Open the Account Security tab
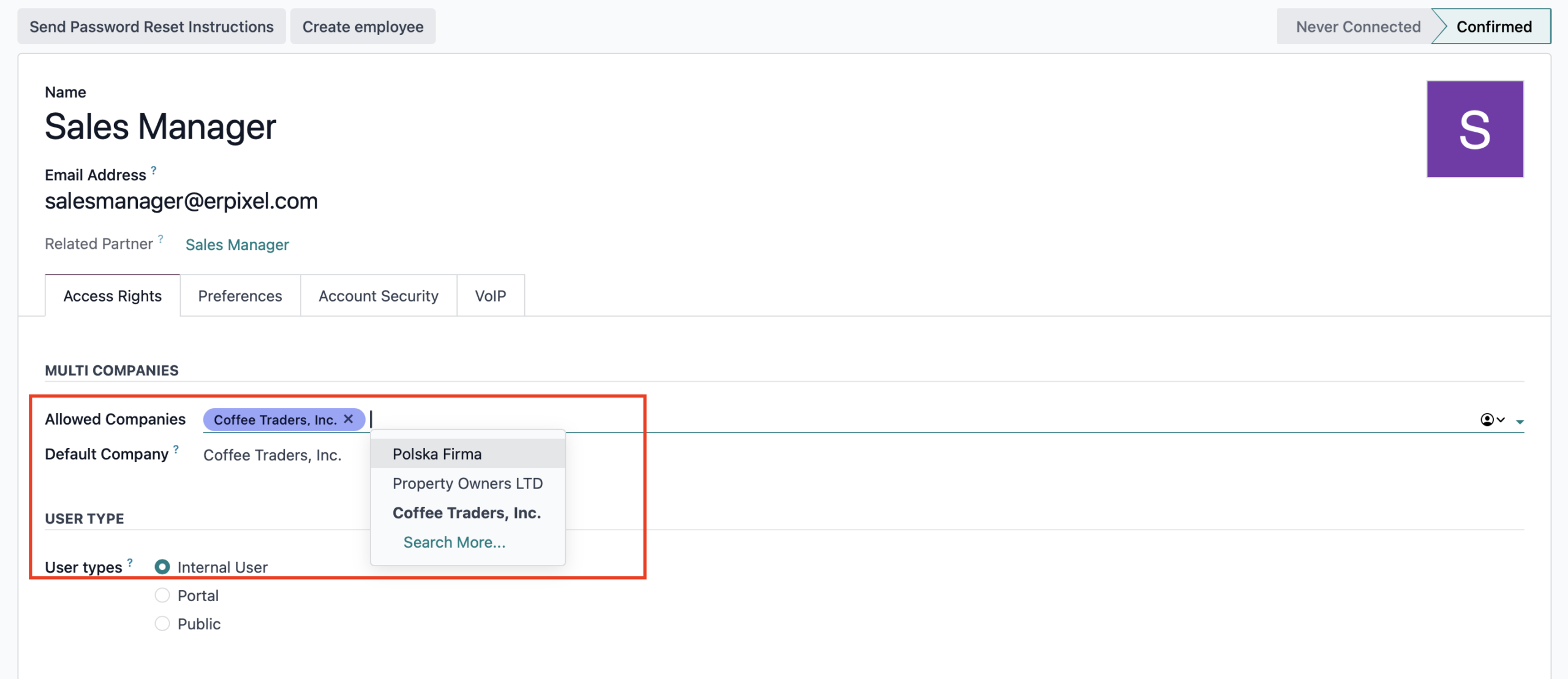Image resolution: width=1568 pixels, height=679 pixels. point(378,296)
